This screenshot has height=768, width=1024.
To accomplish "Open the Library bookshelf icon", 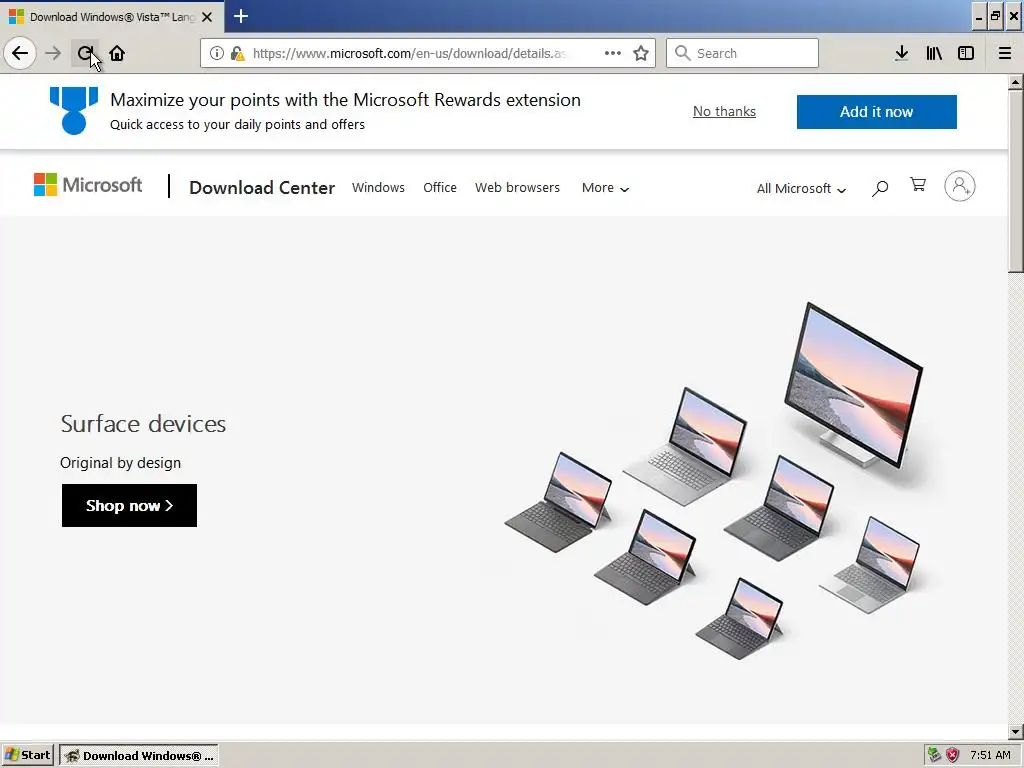I will tap(934, 53).
